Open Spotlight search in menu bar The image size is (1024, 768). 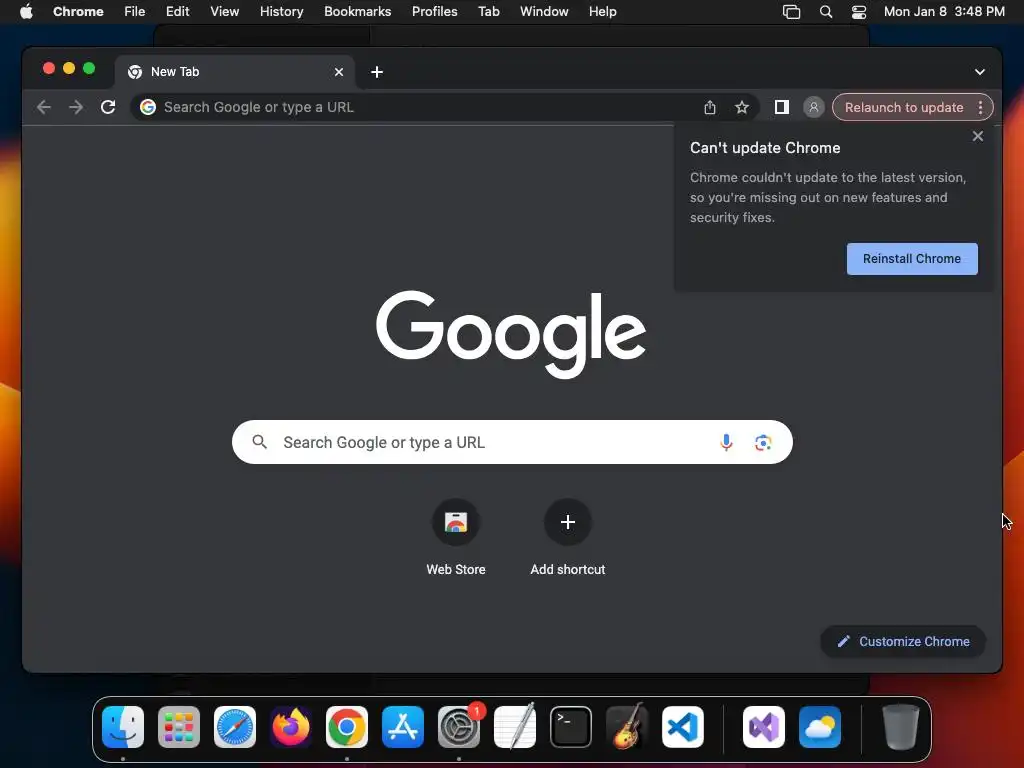pyautogui.click(x=825, y=12)
